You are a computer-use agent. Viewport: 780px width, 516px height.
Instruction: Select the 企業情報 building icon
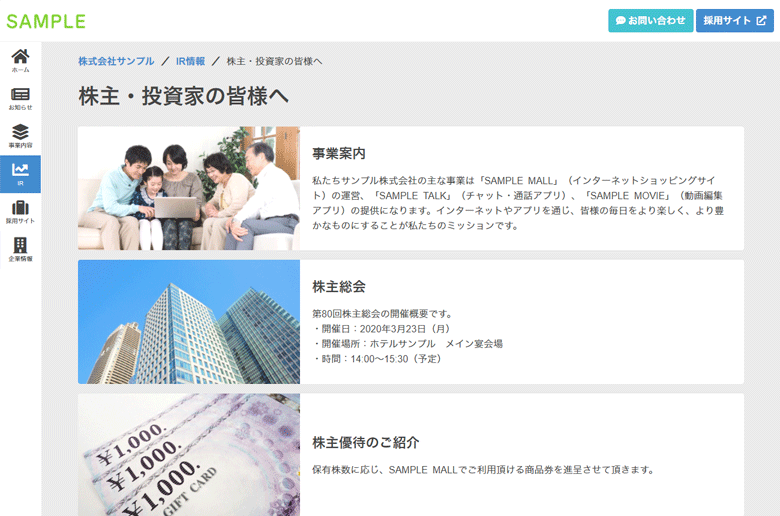pyautogui.click(x=20, y=246)
